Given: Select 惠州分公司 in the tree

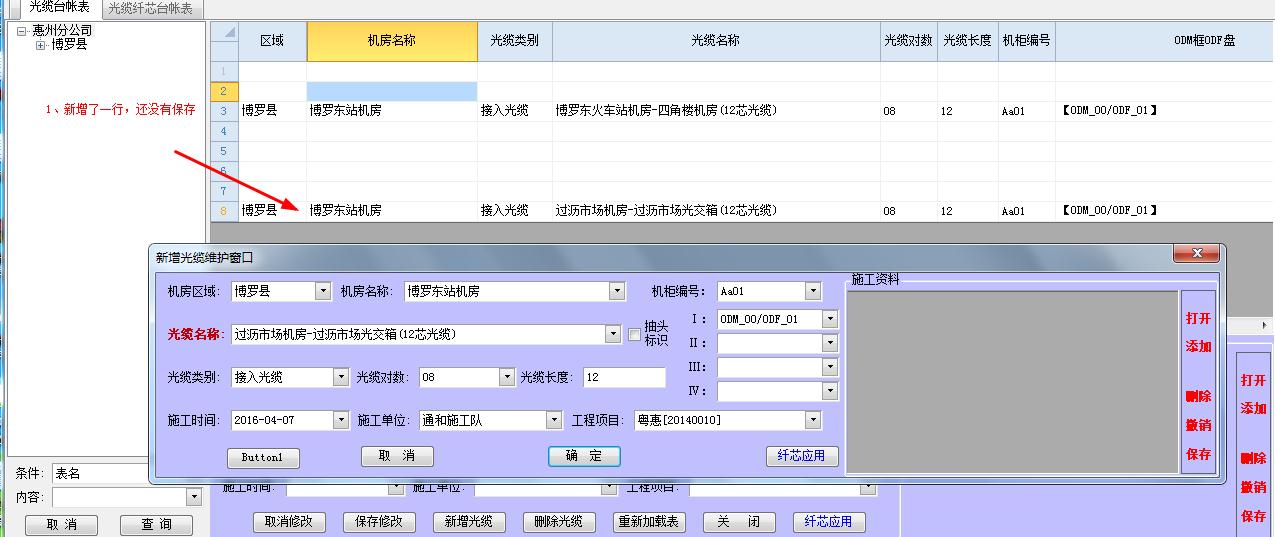Looking at the screenshot, I should tap(62, 31).
